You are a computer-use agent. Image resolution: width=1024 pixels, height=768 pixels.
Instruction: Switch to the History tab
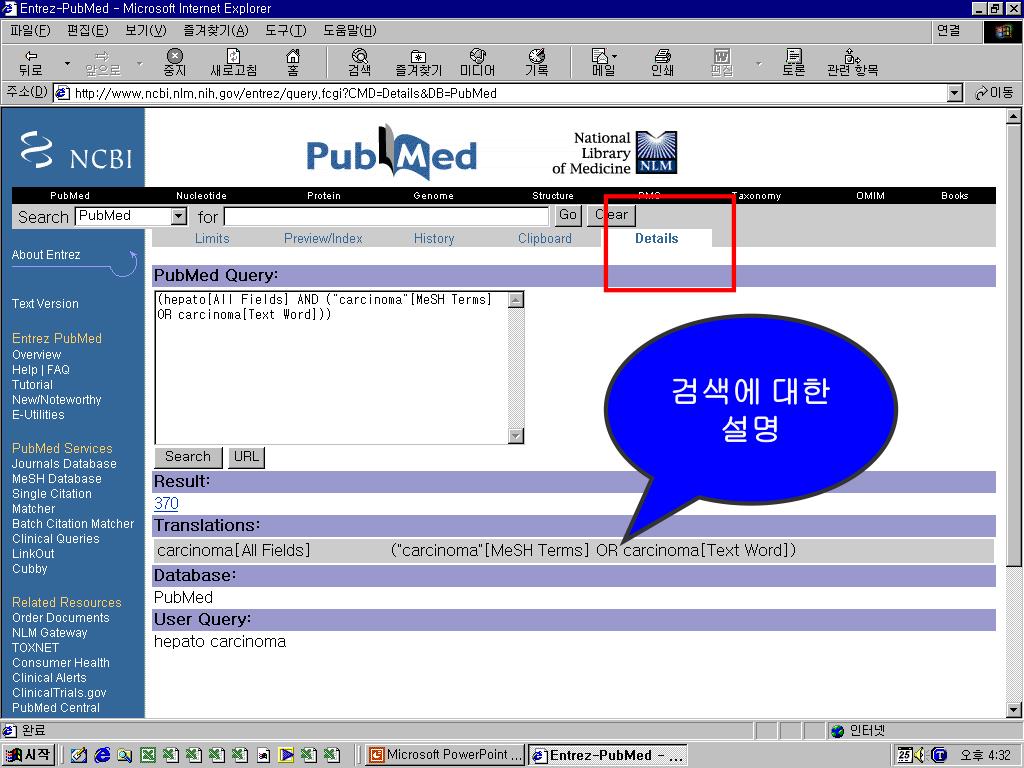click(434, 238)
